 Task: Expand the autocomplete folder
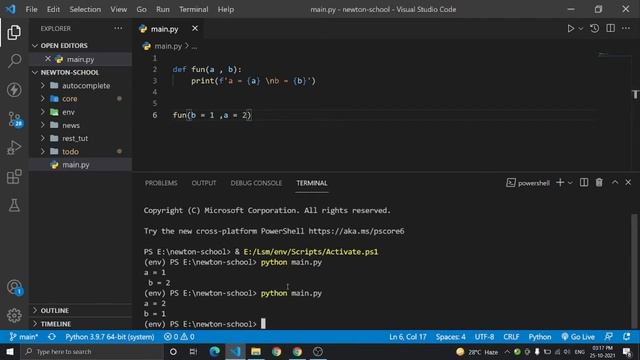(80, 85)
